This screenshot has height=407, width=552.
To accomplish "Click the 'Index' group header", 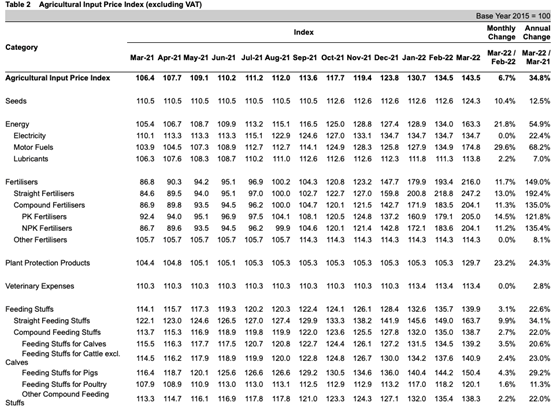I will point(303,32).
